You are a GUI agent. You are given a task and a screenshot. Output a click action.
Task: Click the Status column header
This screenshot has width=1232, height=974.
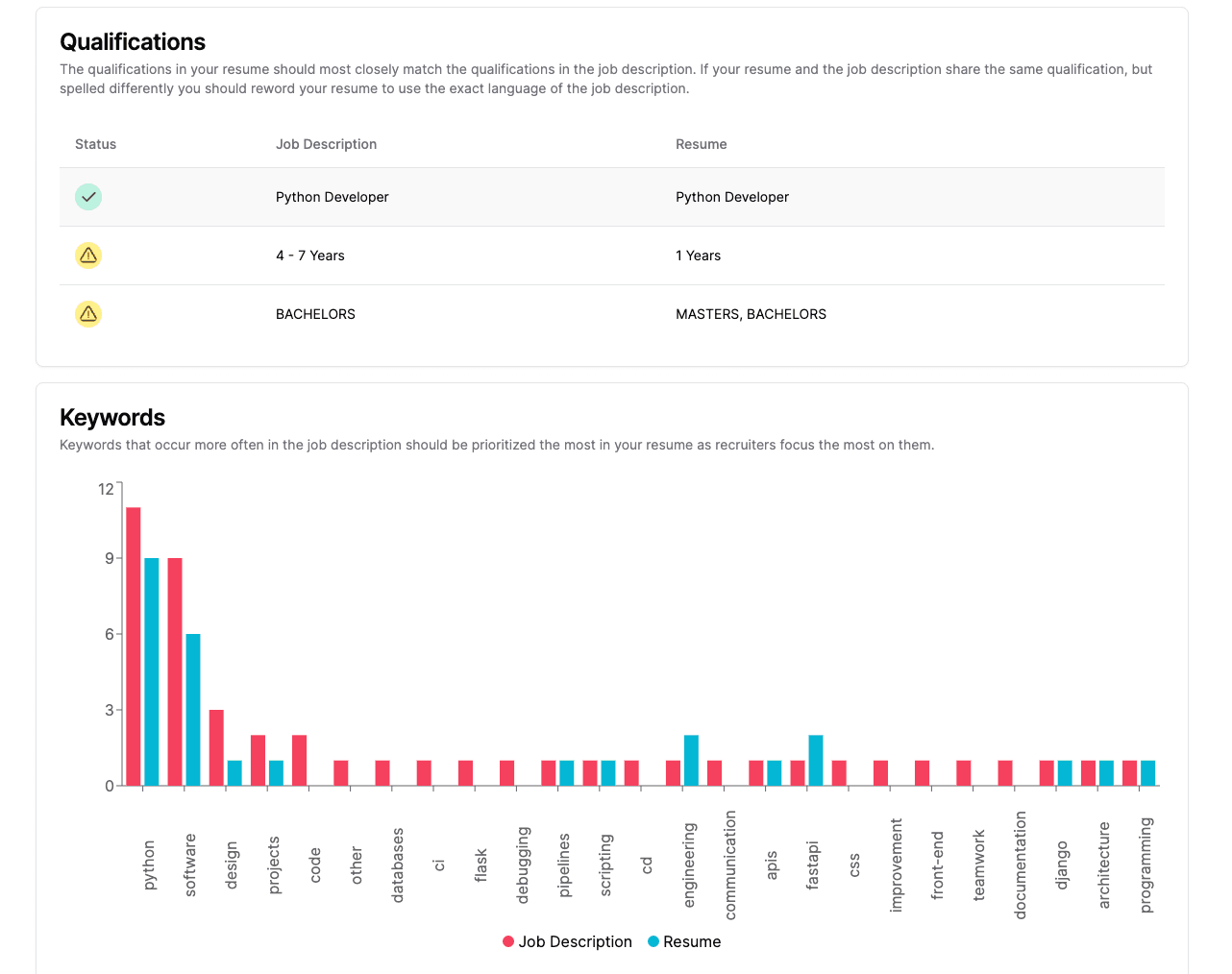[x=95, y=144]
